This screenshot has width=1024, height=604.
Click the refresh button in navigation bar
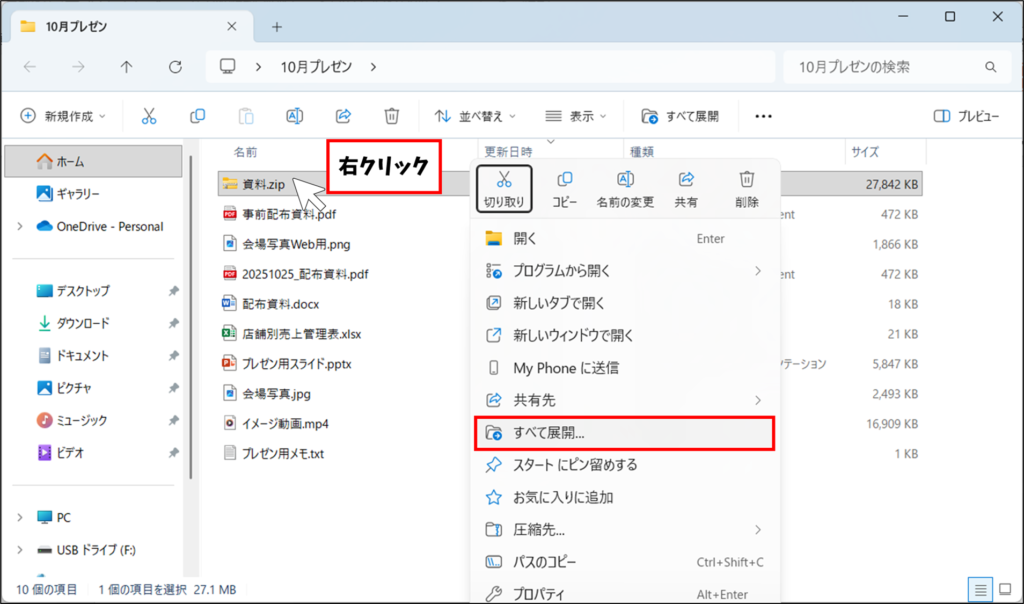(176, 67)
